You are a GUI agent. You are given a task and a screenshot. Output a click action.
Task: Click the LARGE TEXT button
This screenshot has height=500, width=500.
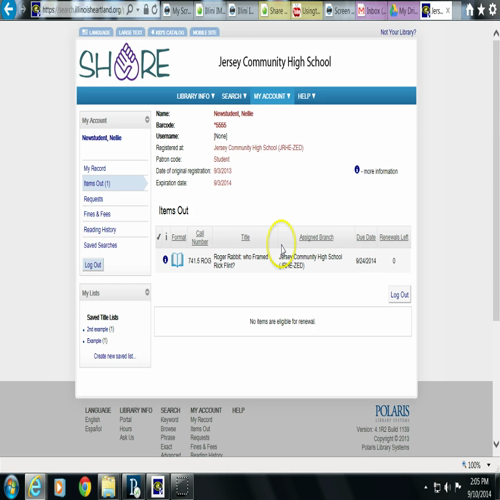coord(130,32)
